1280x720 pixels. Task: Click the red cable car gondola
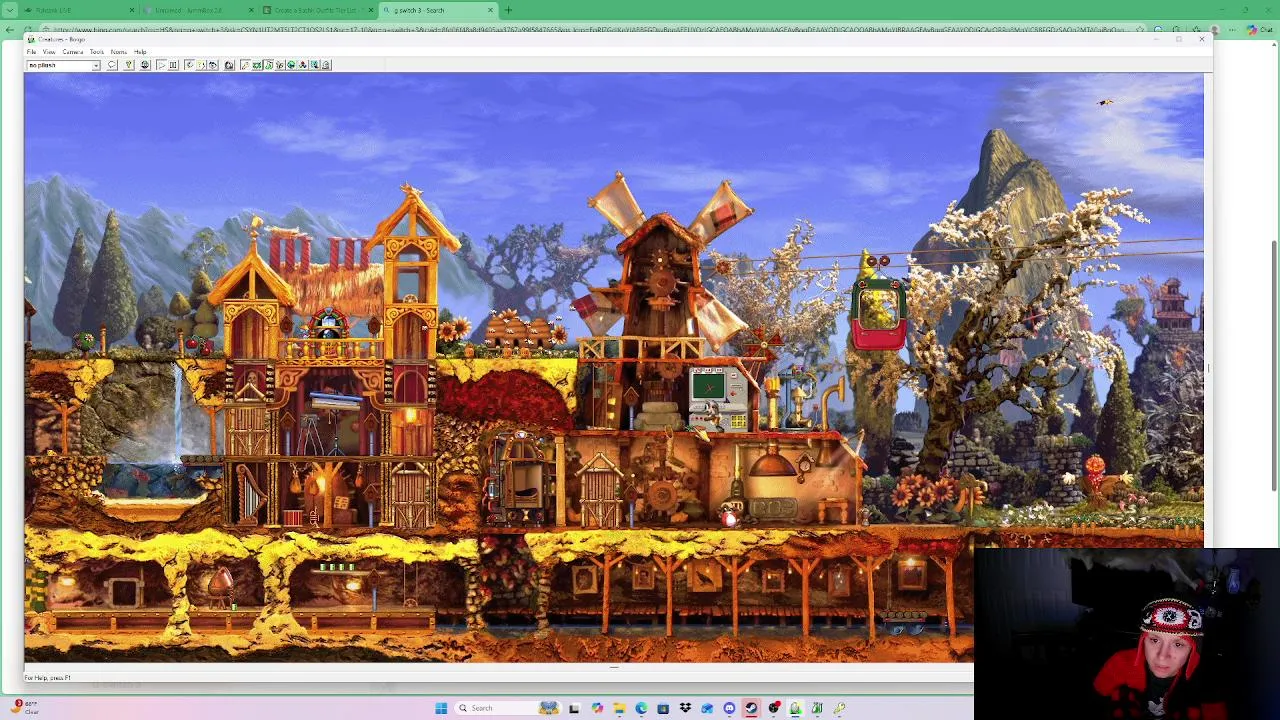[879, 315]
